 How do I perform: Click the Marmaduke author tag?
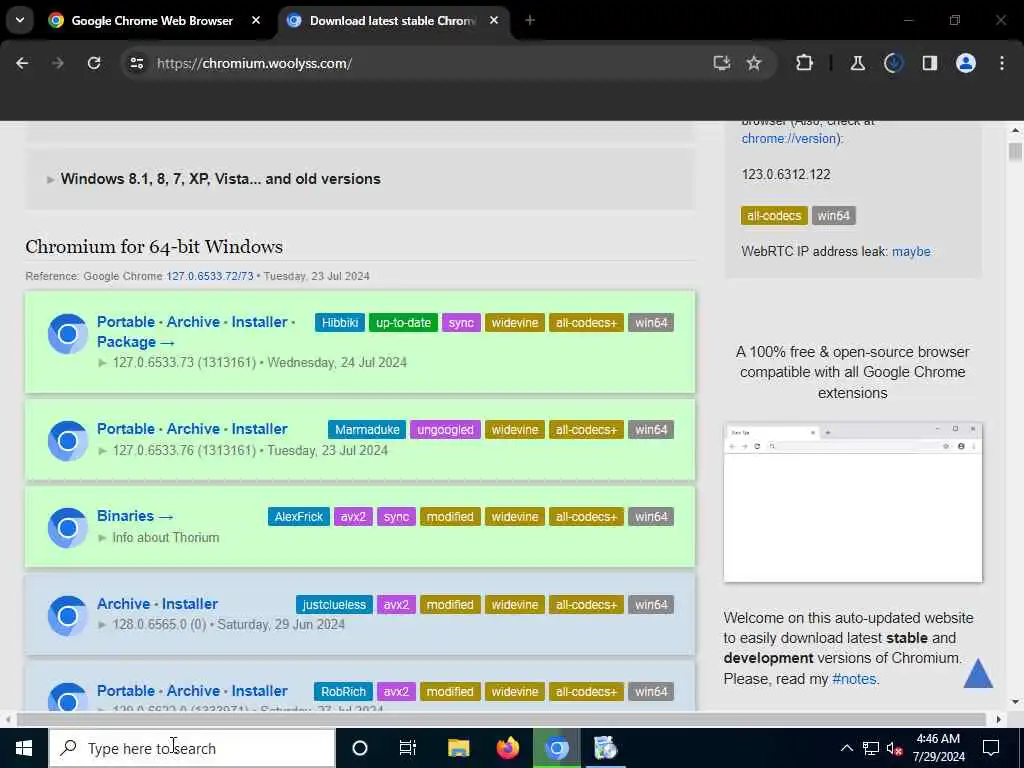pyautogui.click(x=367, y=430)
